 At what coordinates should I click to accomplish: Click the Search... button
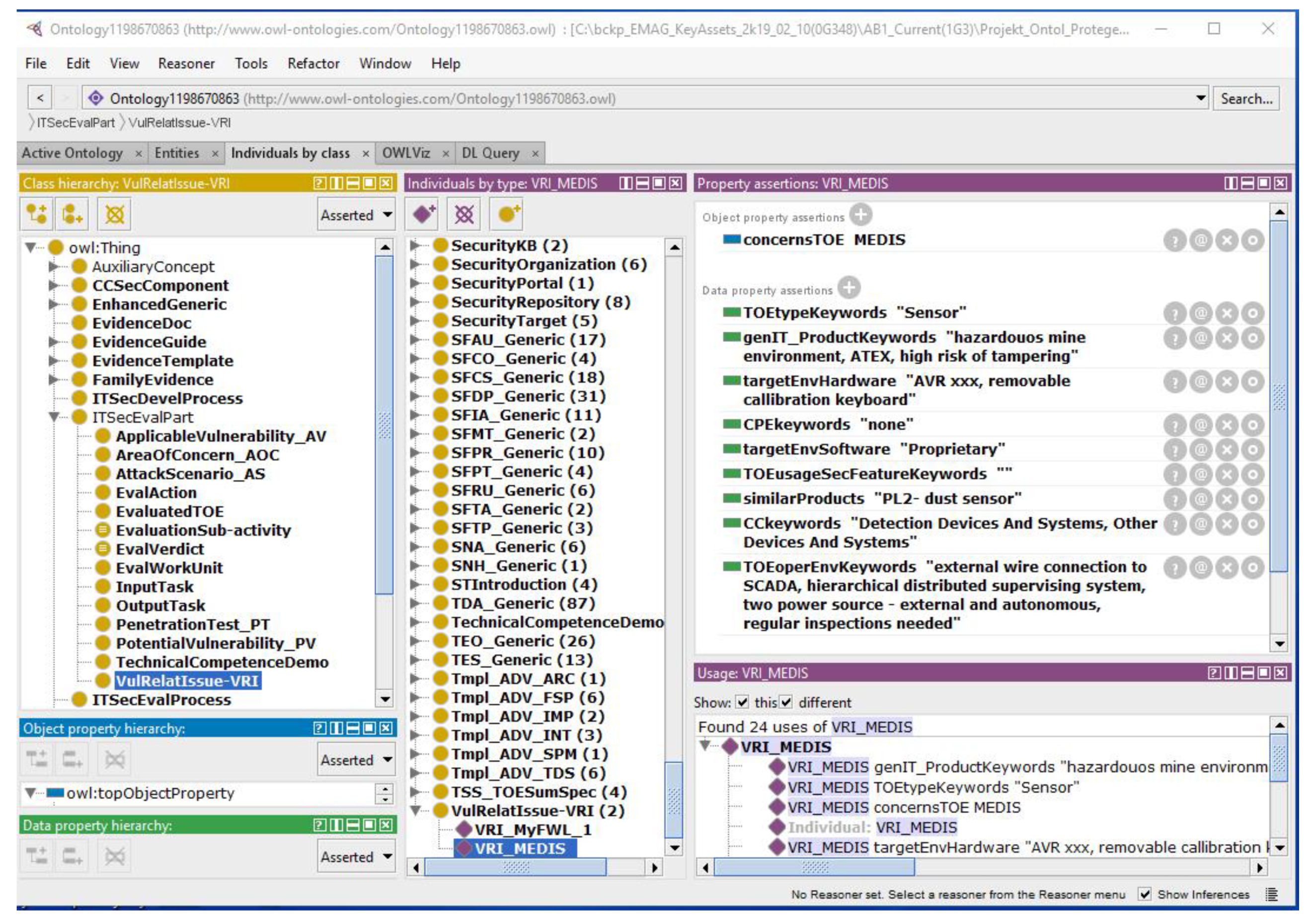tap(1246, 98)
